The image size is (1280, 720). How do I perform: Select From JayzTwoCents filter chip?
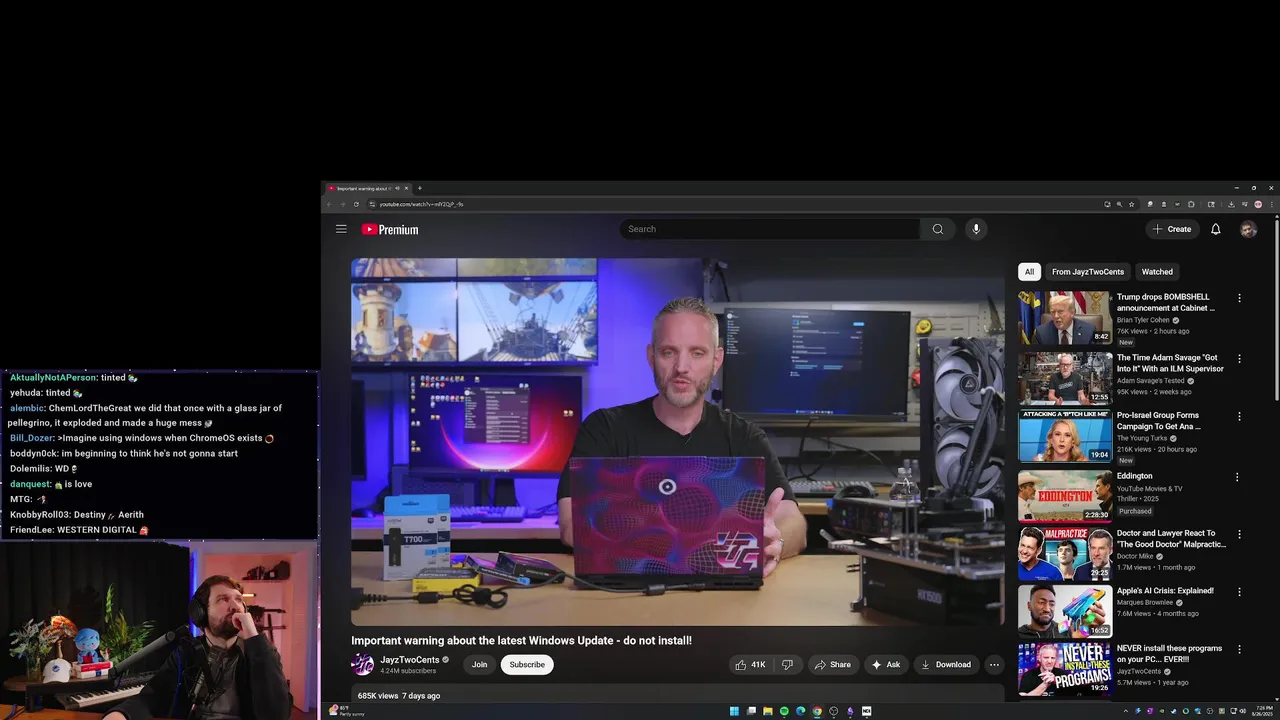[x=1088, y=272]
